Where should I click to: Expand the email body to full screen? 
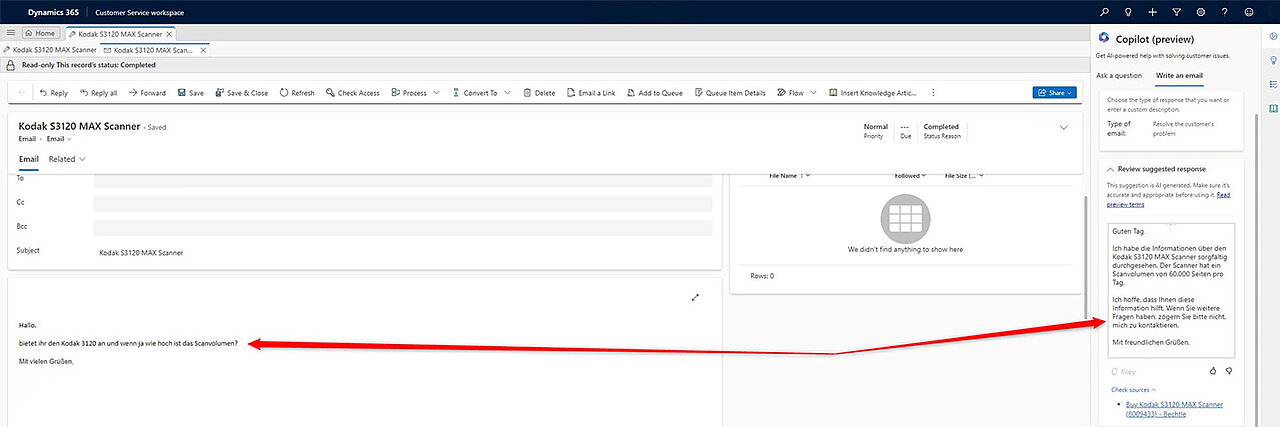click(x=695, y=297)
